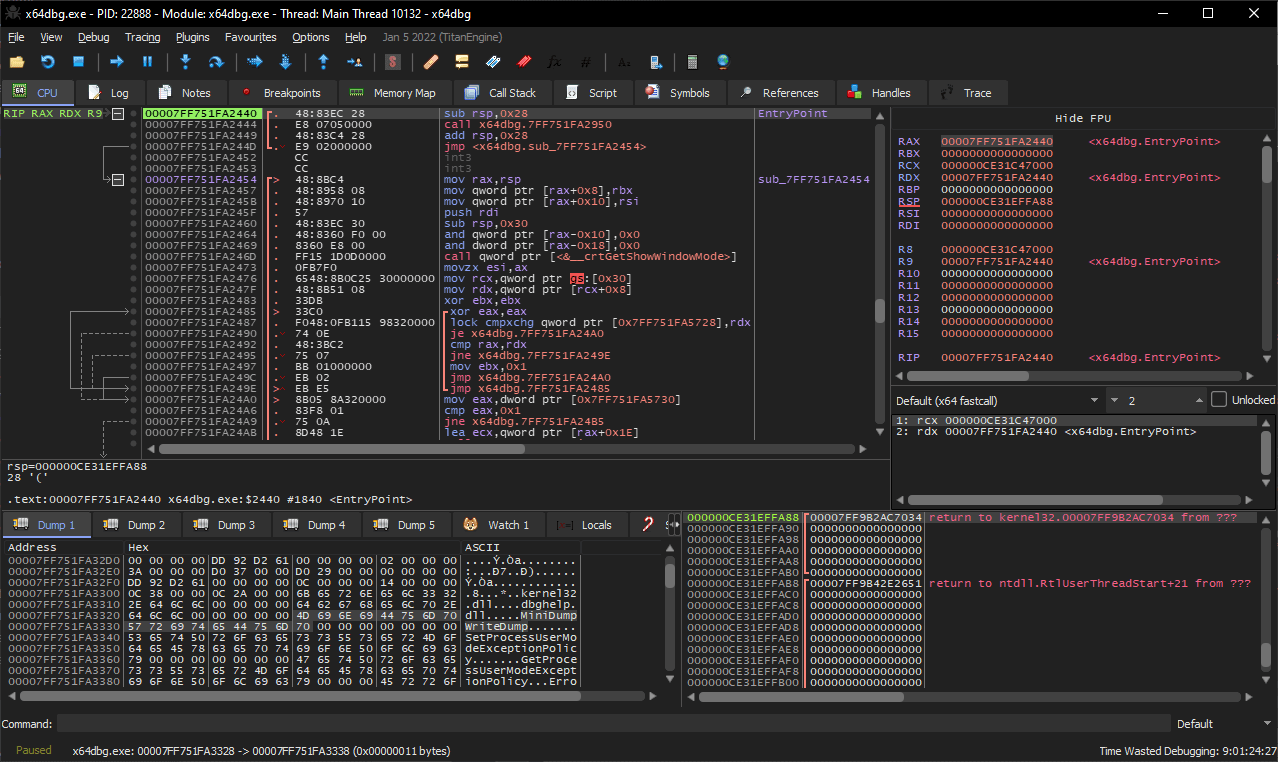Click the Open file folder icon
Image resolution: width=1278 pixels, height=762 pixels.
tap(17, 62)
